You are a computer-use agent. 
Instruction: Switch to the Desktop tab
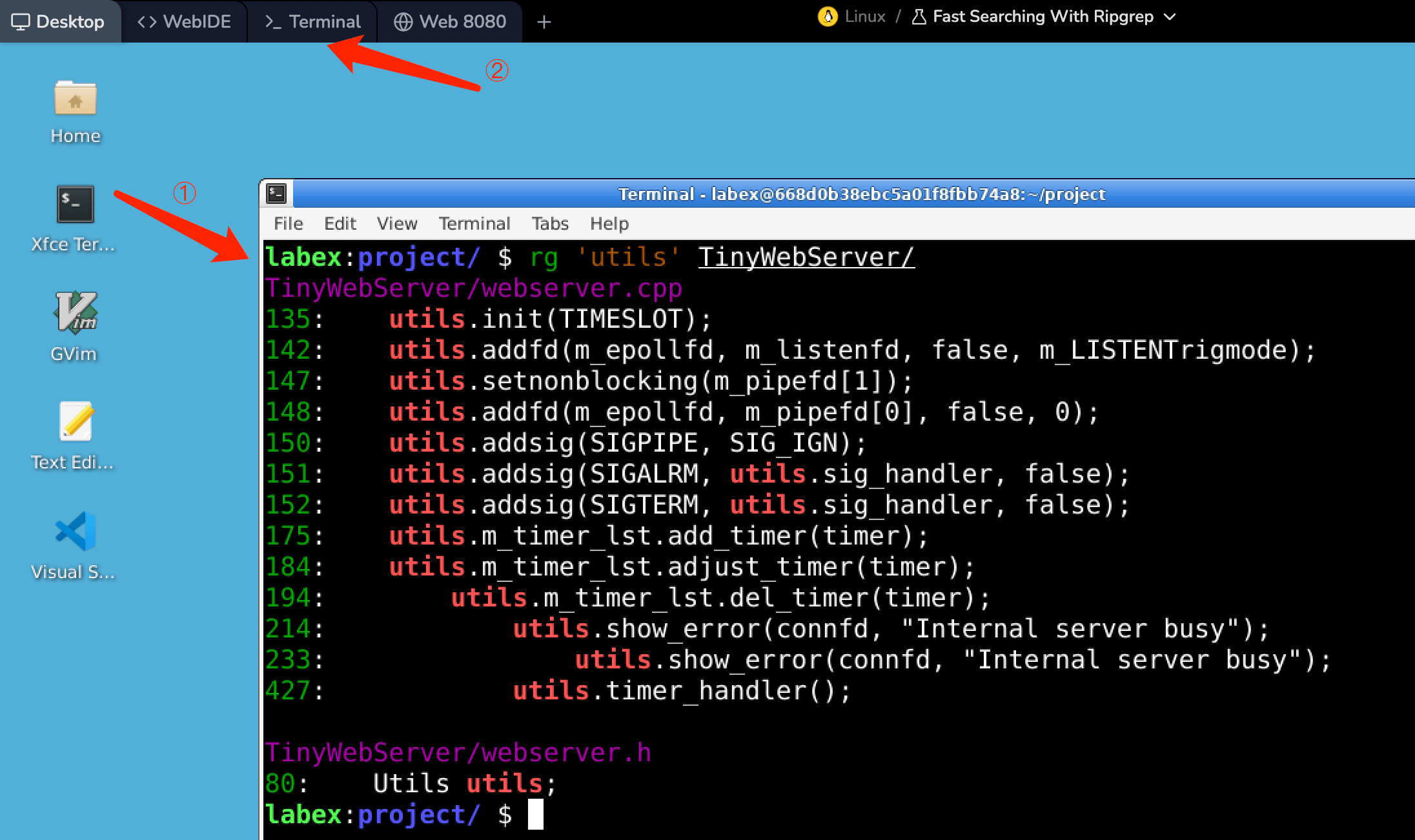(x=59, y=22)
